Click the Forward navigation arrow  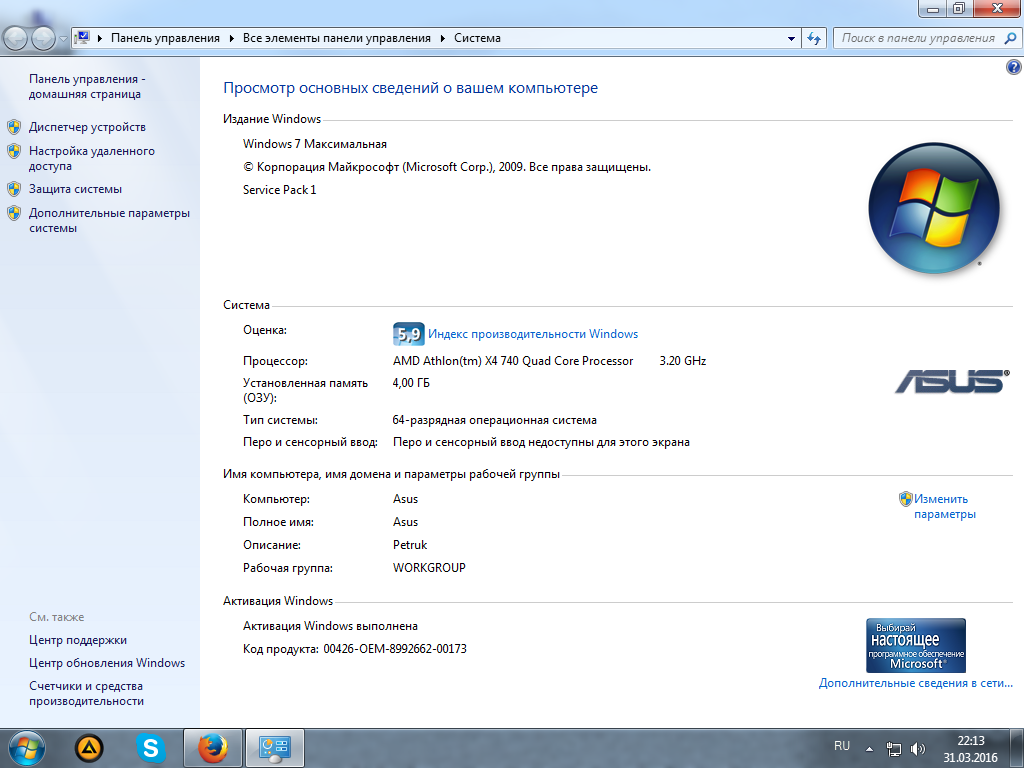43,39
